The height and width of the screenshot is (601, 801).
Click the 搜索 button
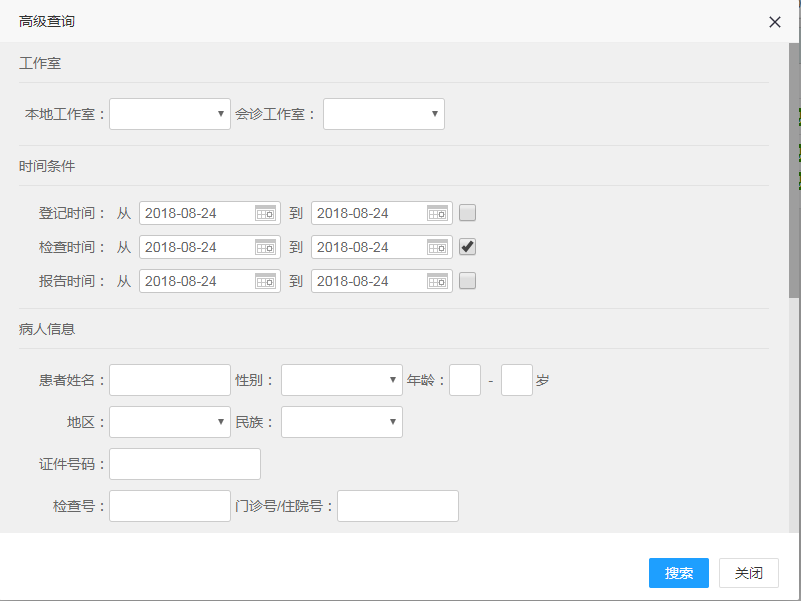(x=679, y=573)
